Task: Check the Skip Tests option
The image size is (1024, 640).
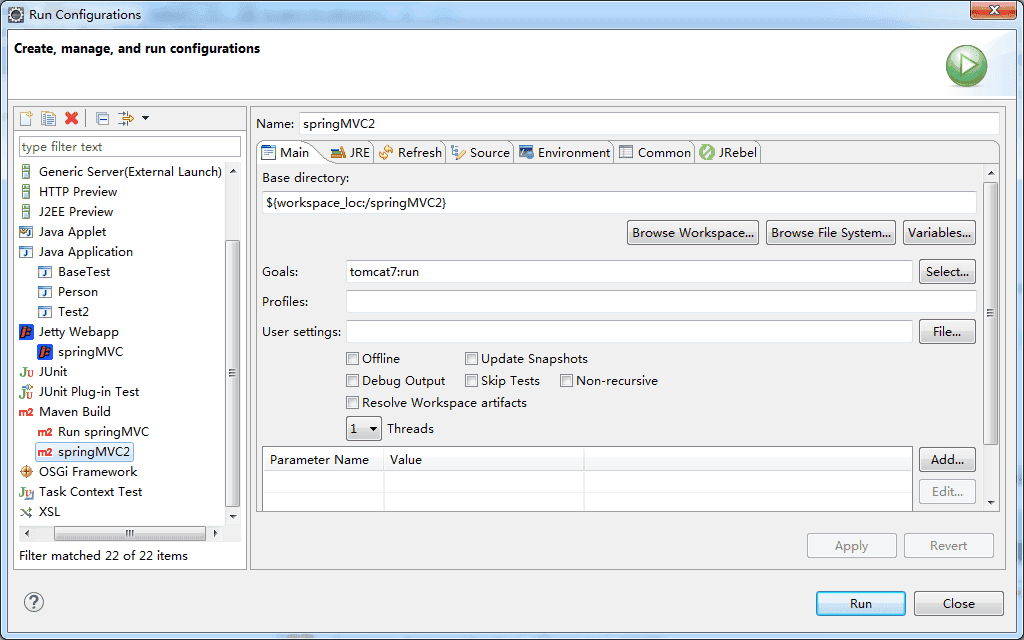Action: [x=471, y=380]
